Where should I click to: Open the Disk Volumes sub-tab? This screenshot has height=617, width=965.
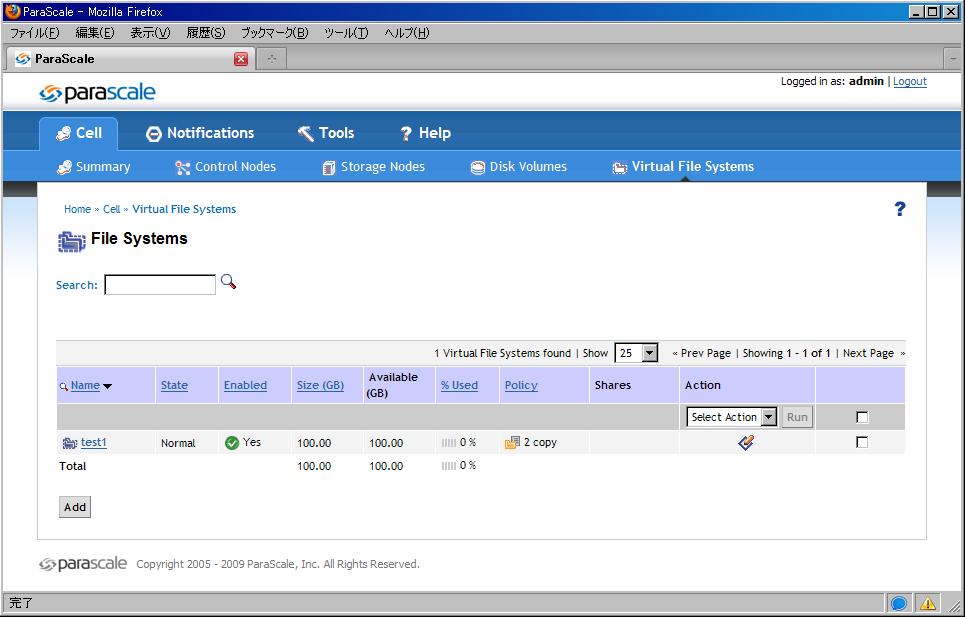519,167
